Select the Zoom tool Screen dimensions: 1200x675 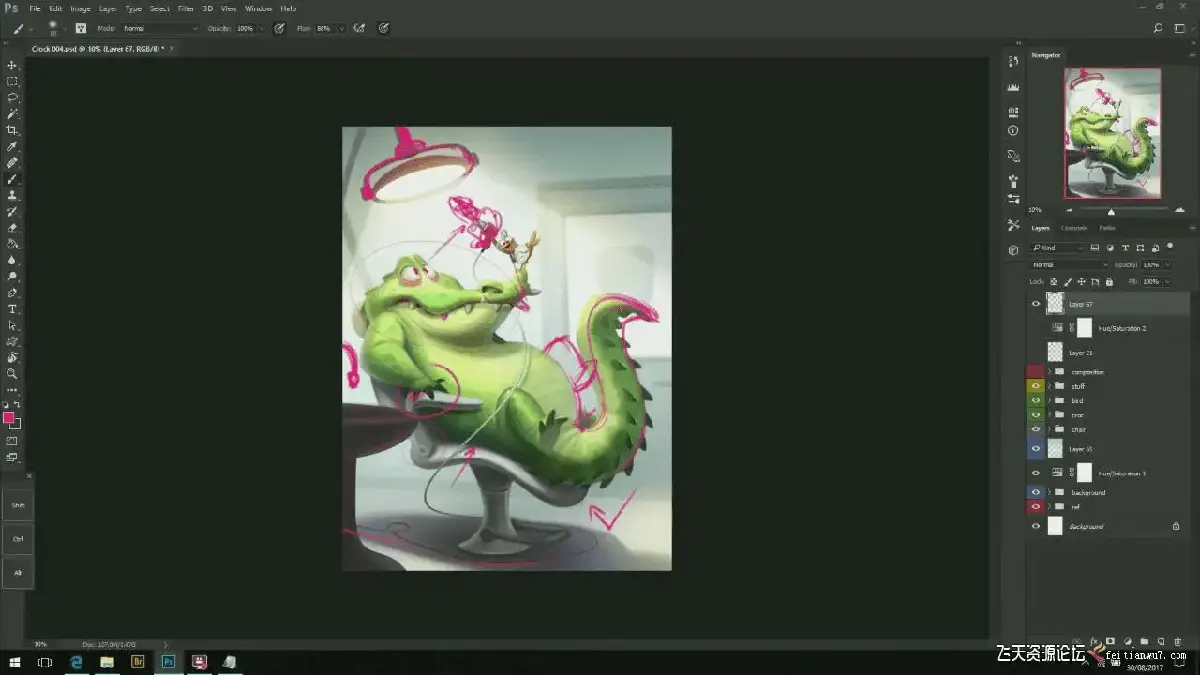click(12, 373)
